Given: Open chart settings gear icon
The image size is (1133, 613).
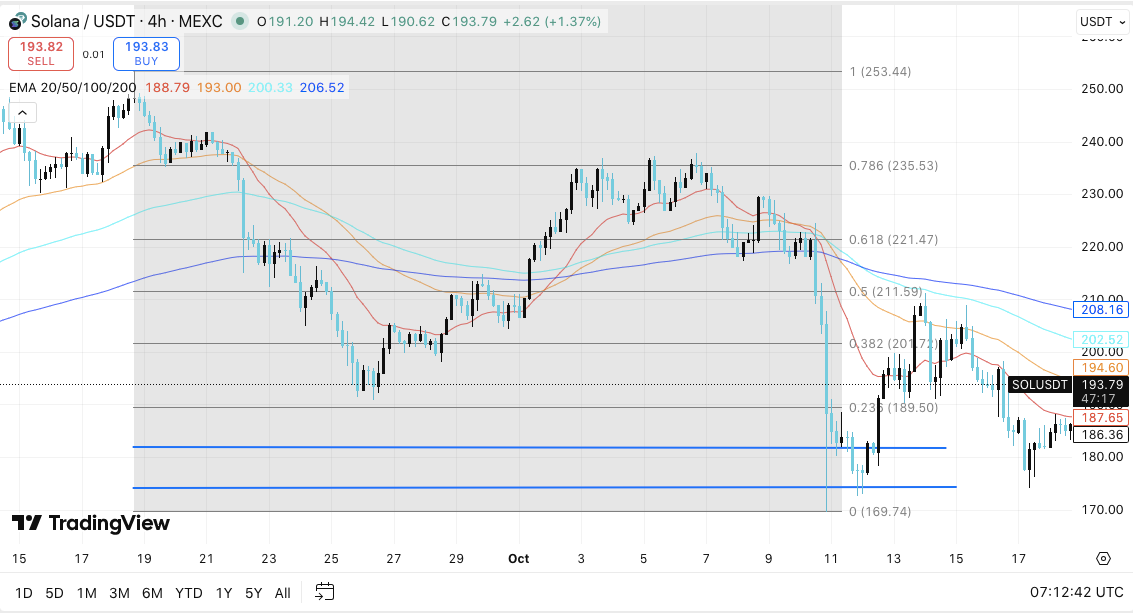Looking at the screenshot, I should tap(1103, 558).
